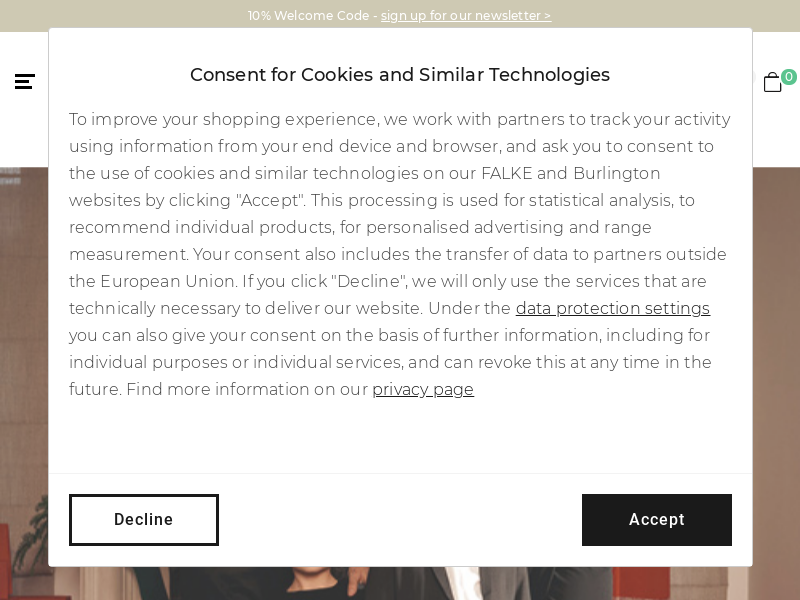
Task: Click the hero photo strip right of dialog
Action: [x=776, y=383]
